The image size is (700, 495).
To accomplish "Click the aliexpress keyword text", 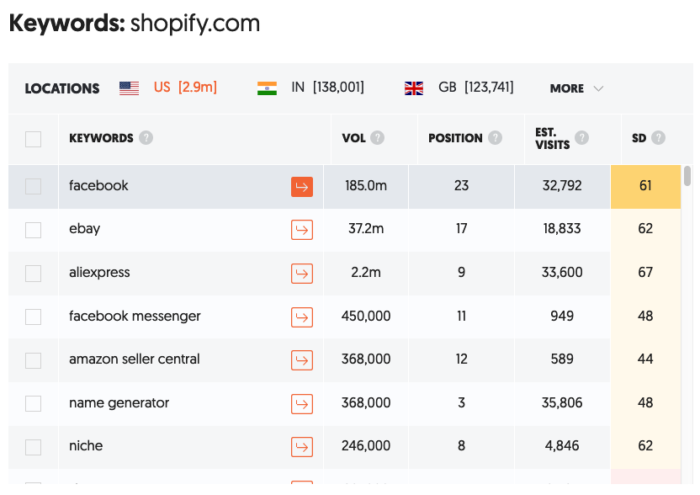I will [100, 272].
